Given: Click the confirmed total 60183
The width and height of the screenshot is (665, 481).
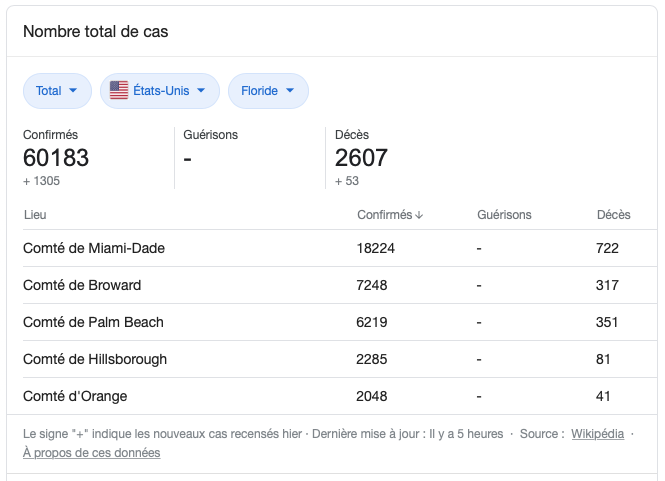Looking at the screenshot, I should [x=56, y=158].
